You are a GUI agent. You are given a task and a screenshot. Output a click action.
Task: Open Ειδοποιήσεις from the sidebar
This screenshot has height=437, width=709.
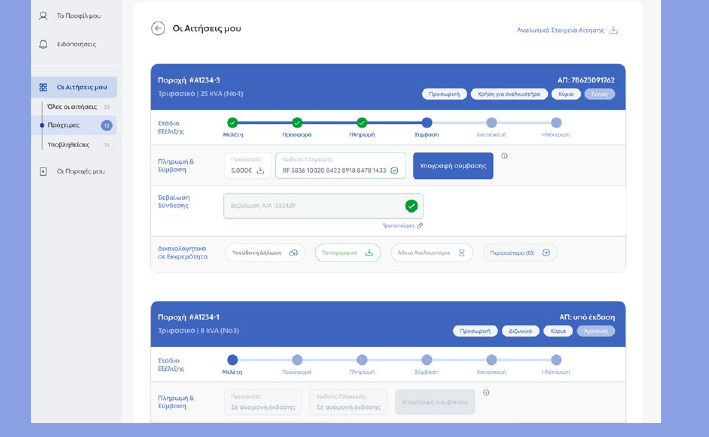tap(75, 44)
